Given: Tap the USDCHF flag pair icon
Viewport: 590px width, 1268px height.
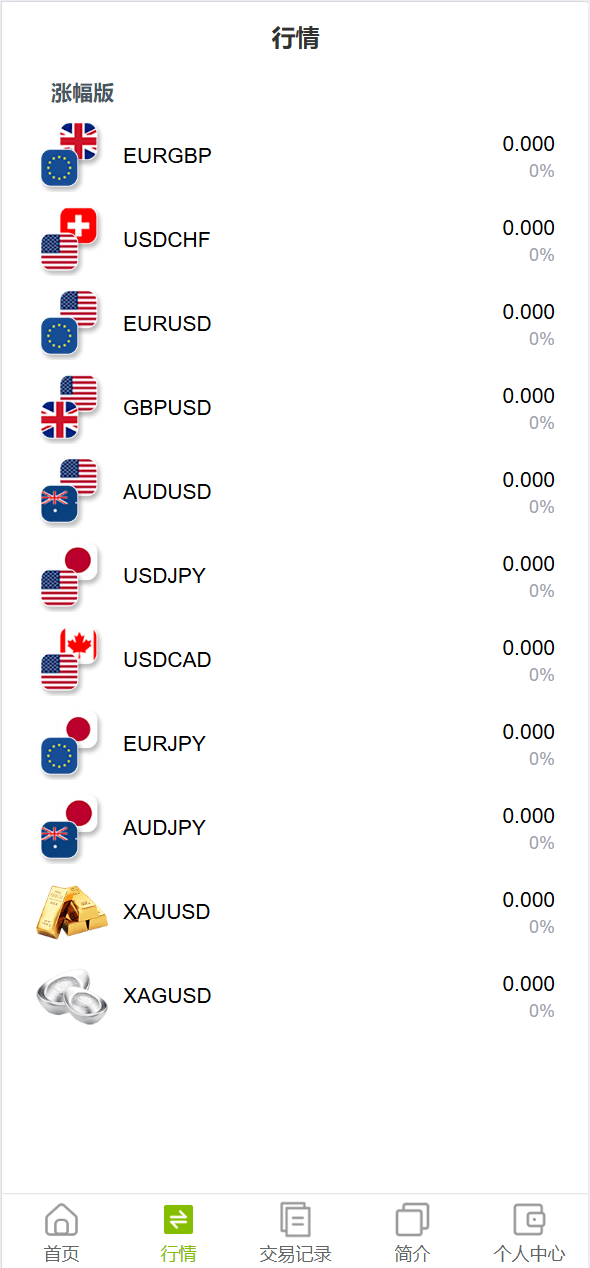Looking at the screenshot, I should click(x=70, y=240).
